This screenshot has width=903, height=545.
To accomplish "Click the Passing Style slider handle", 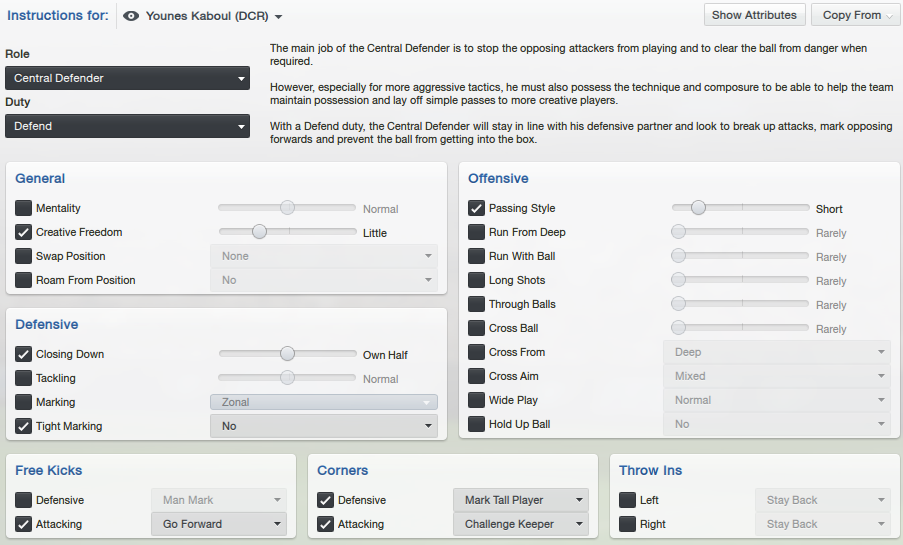I will click(698, 207).
